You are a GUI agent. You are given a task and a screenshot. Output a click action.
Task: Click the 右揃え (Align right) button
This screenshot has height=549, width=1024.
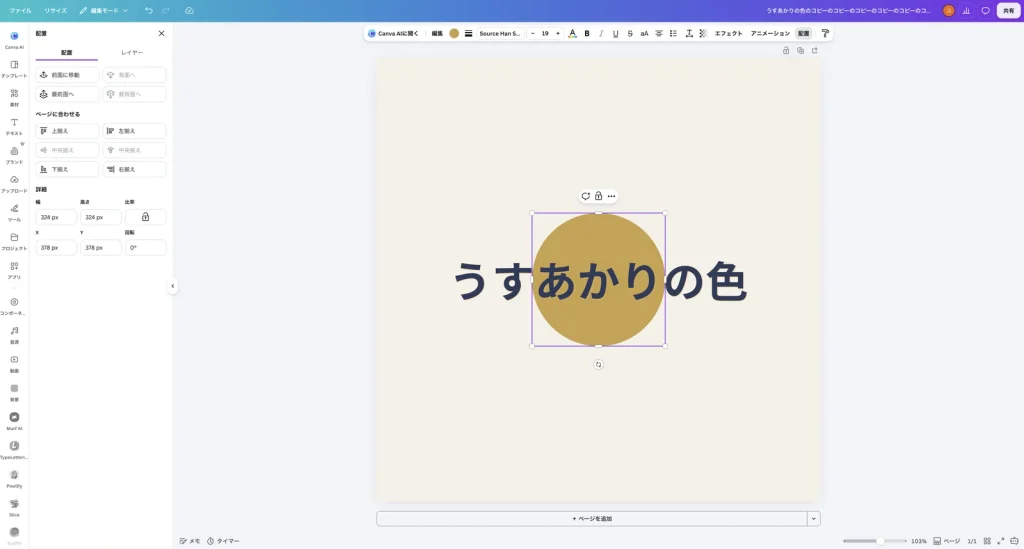[x=135, y=169]
